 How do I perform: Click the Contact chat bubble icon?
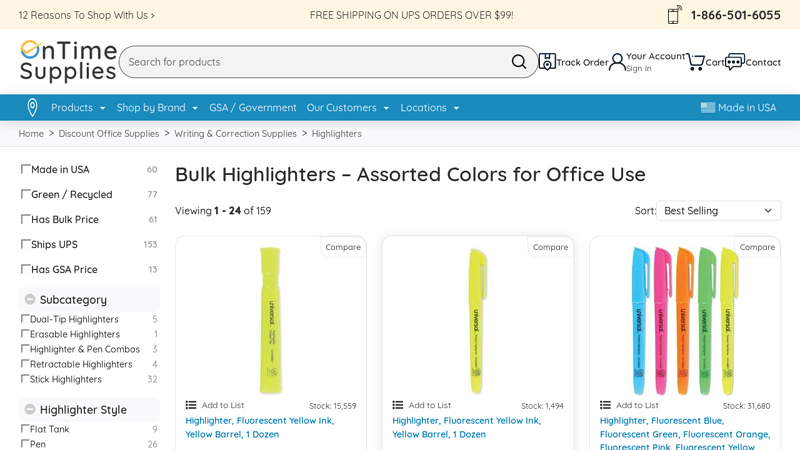click(735, 62)
